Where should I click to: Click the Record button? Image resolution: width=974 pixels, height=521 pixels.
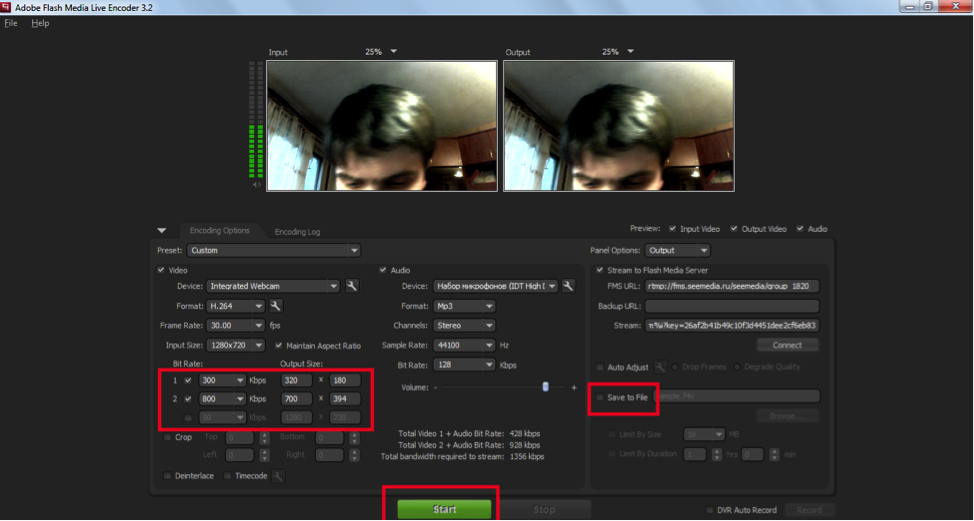coord(808,510)
